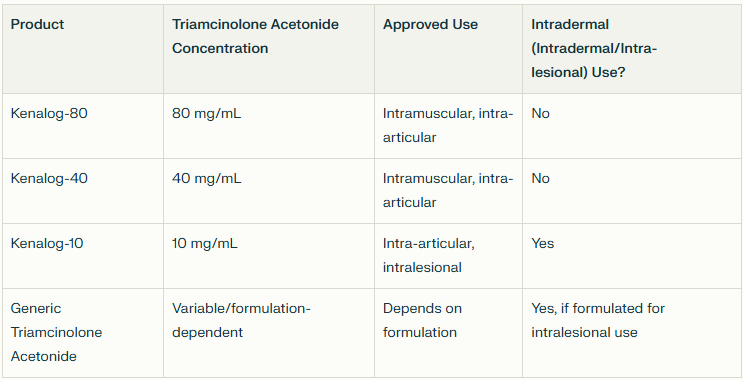The width and height of the screenshot is (743, 380).
Task: Select the Kenalog-10 product cell
Action: [x=83, y=256]
